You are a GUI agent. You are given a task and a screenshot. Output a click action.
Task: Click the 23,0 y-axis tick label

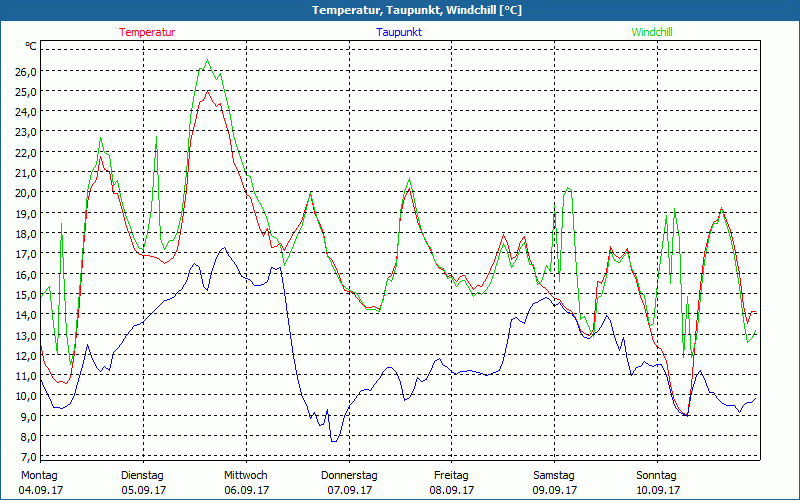tap(24, 132)
